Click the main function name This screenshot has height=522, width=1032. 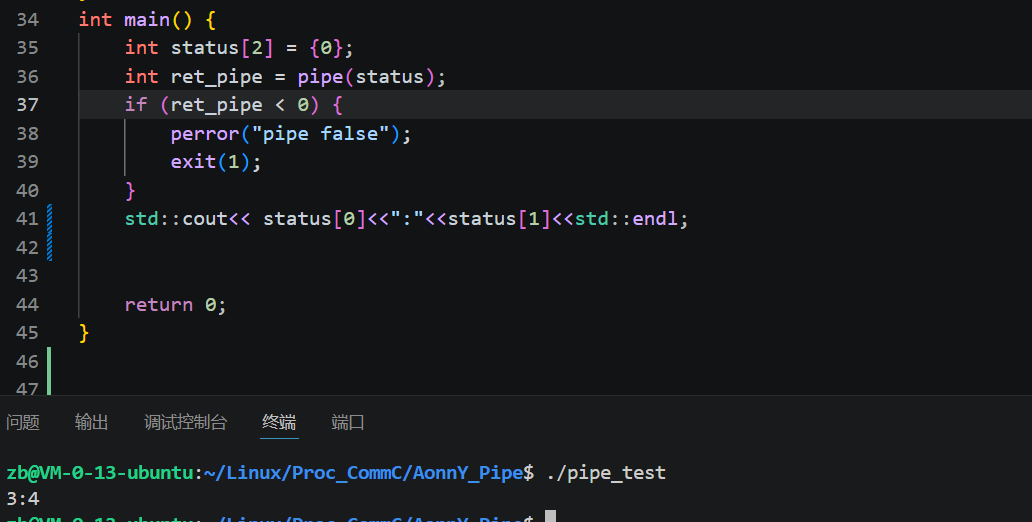pos(147,20)
